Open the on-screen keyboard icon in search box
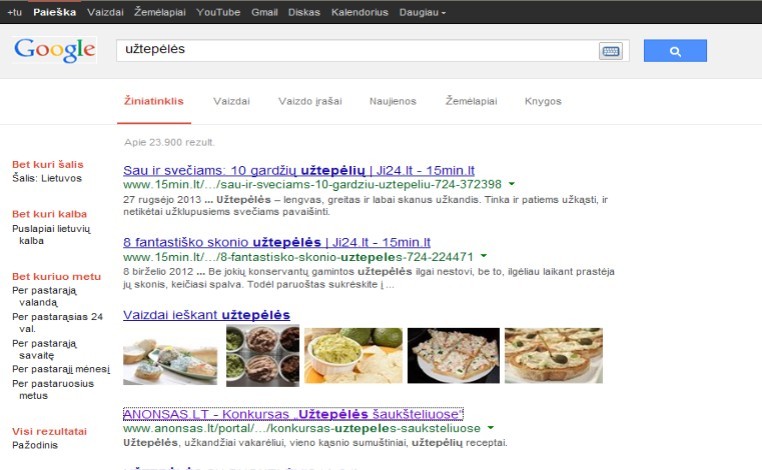The height and width of the screenshot is (470, 762). [x=611, y=51]
